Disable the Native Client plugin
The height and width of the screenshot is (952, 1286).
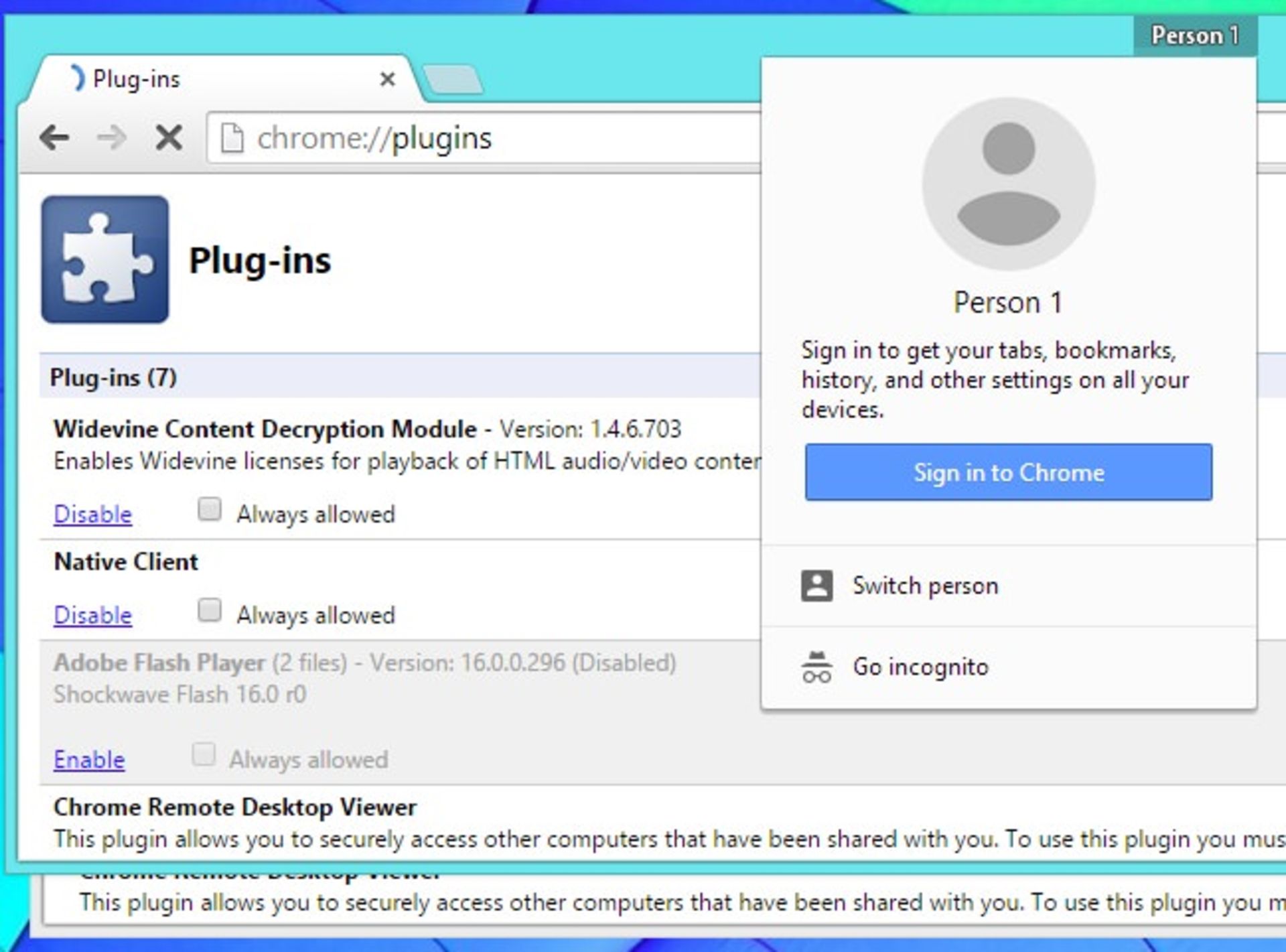[x=92, y=615]
